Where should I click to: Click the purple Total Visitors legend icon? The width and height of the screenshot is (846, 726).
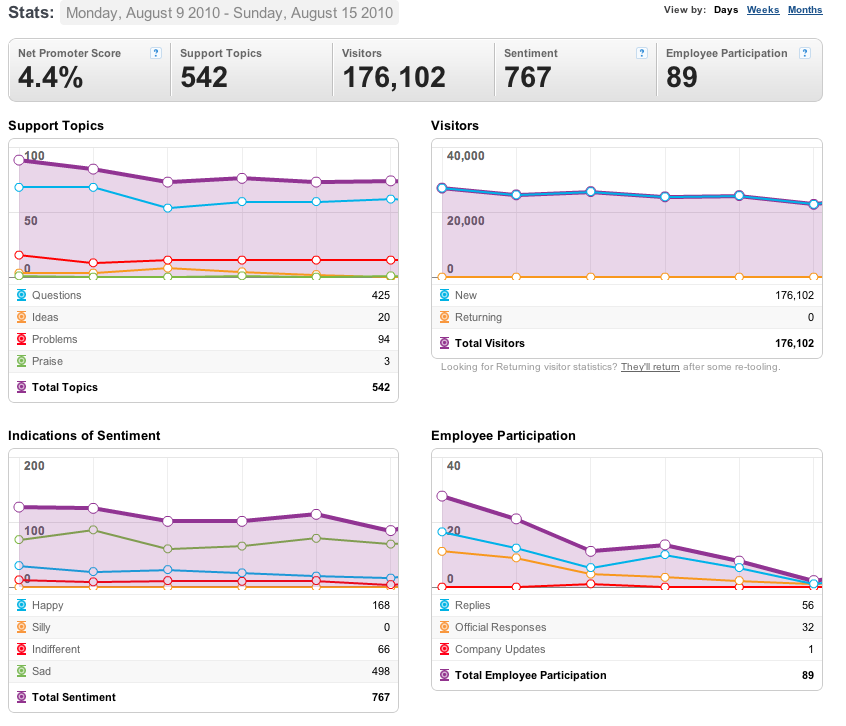(445, 343)
